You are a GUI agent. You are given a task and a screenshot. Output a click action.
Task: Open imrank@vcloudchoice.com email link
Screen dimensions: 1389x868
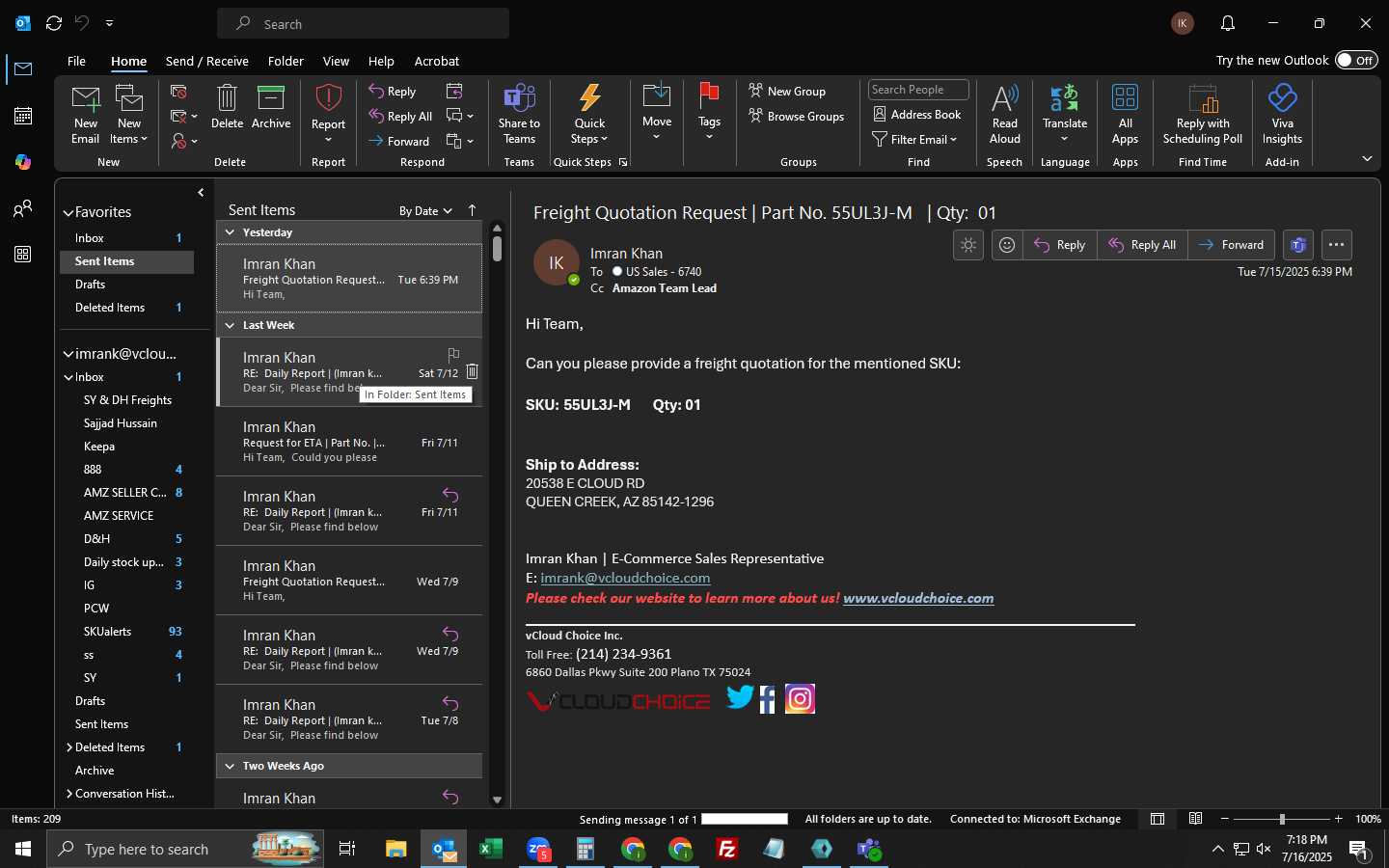coord(625,578)
